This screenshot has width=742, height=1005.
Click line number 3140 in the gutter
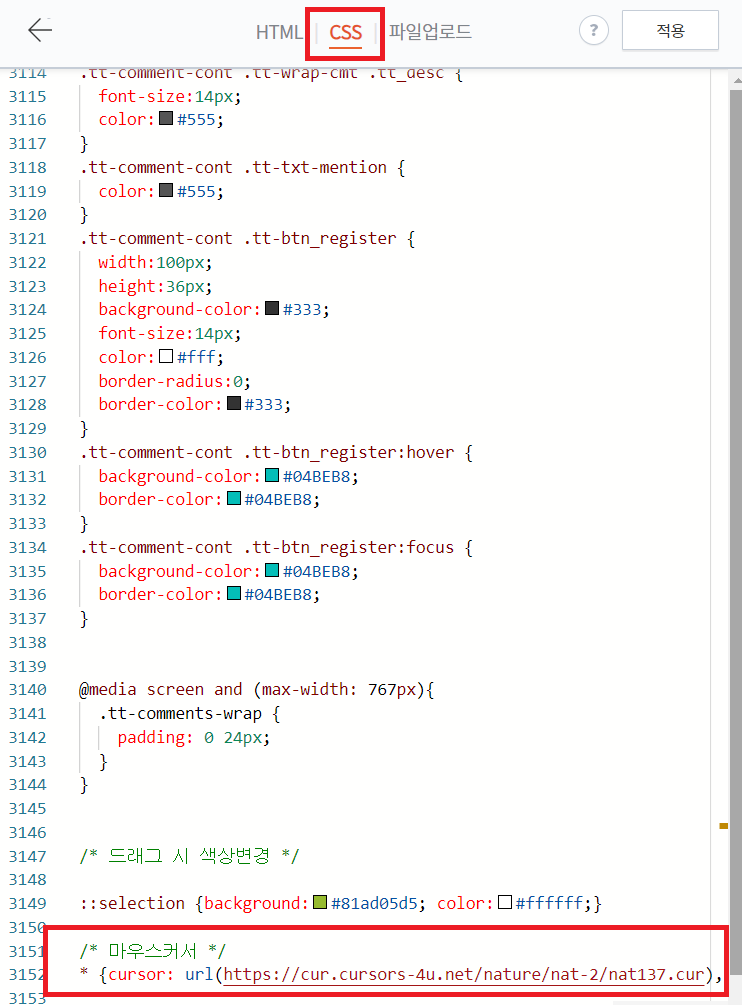pyautogui.click(x=28, y=690)
